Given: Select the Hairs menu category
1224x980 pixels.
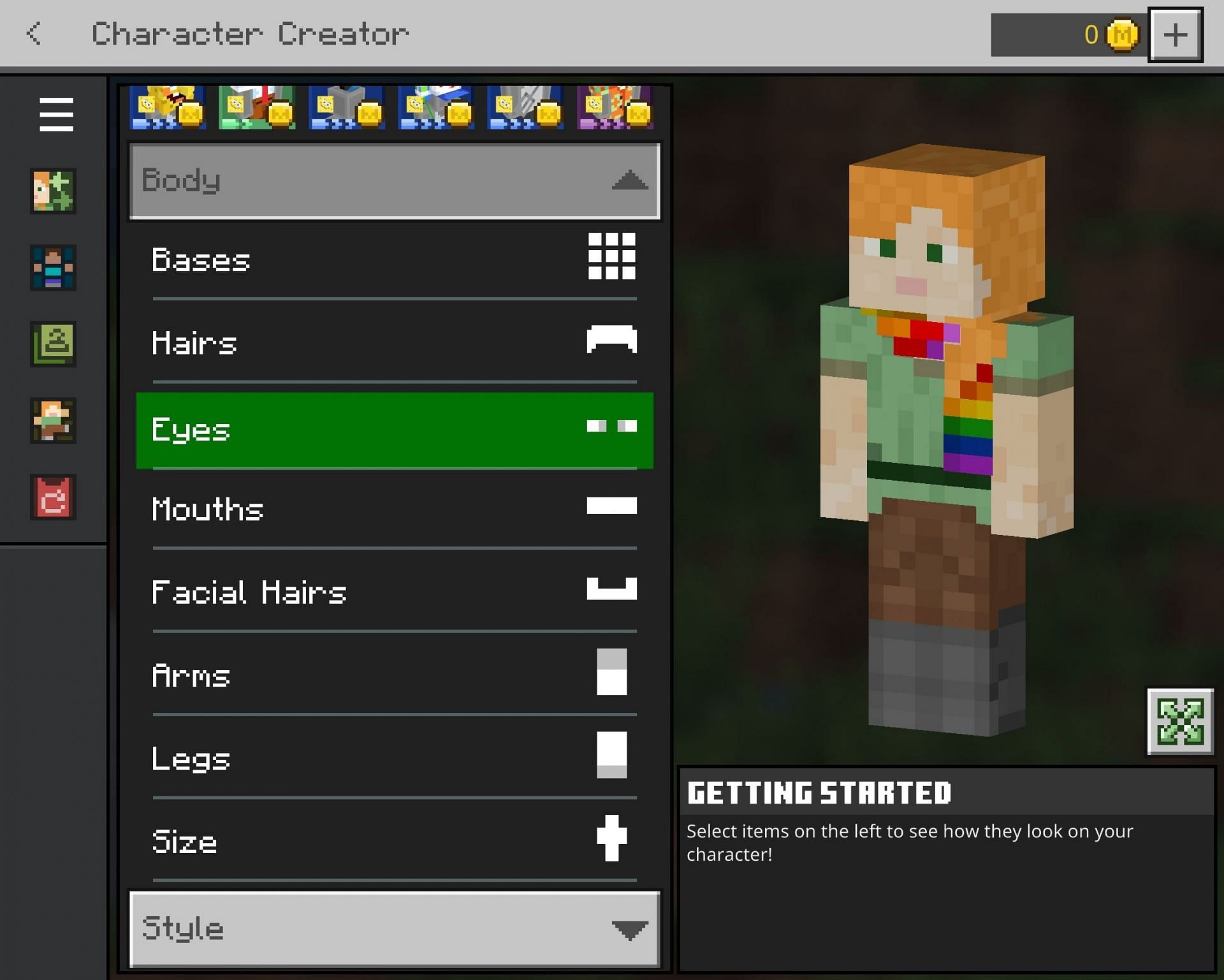Looking at the screenshot, I should coord(394,344).
